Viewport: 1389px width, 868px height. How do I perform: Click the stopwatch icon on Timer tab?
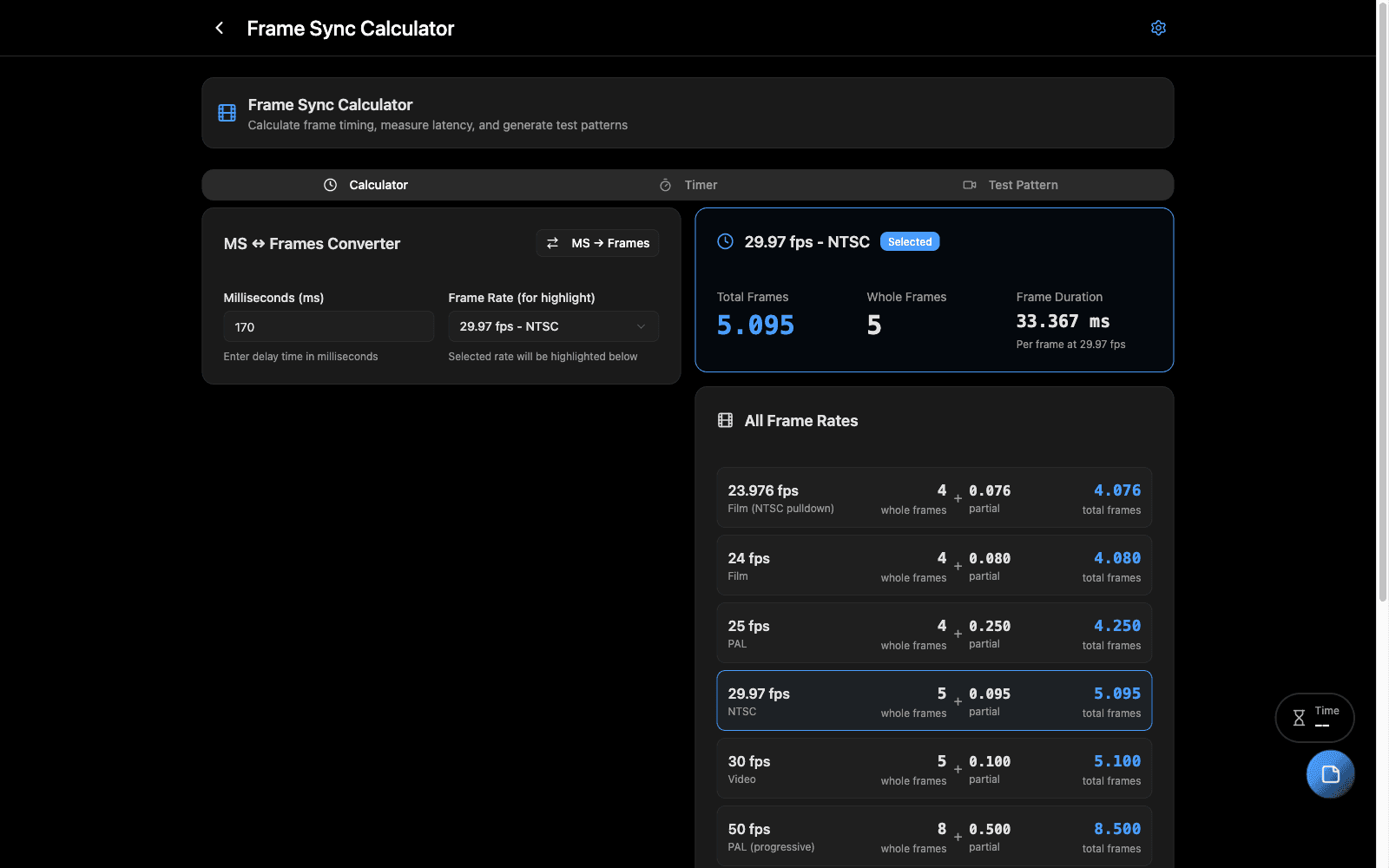tap(665, 185)
